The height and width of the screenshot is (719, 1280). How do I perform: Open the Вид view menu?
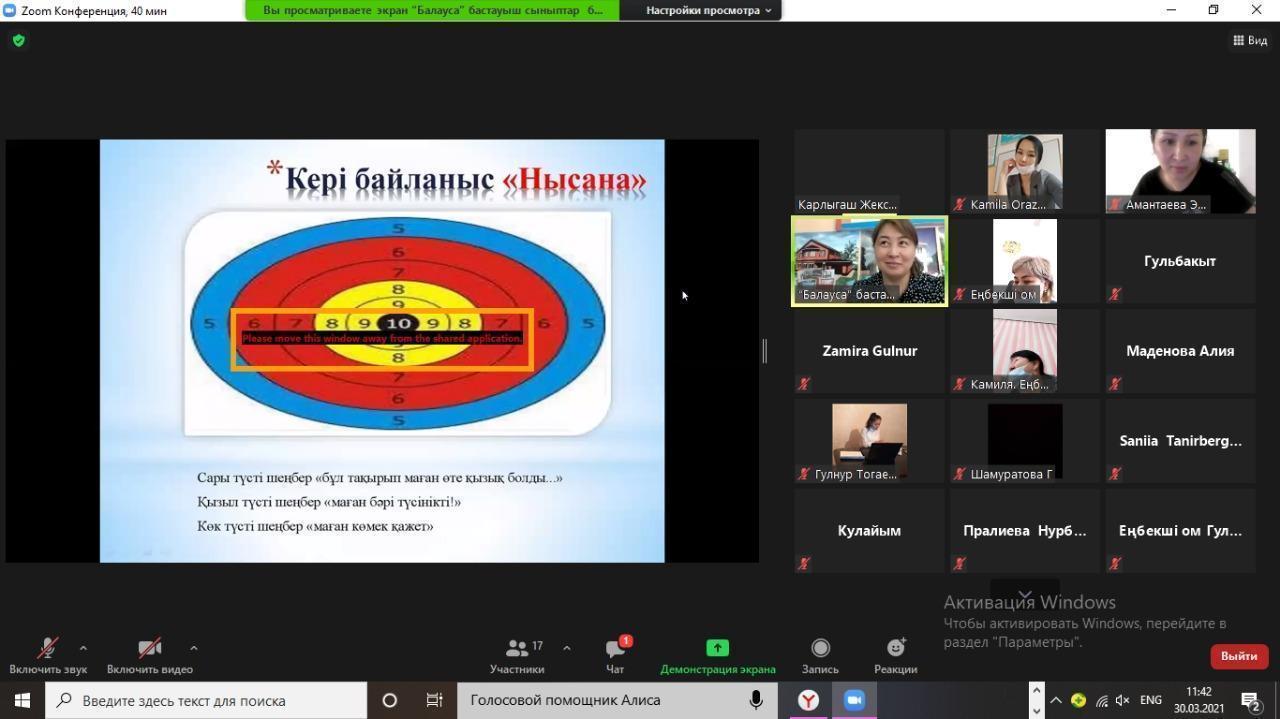pyautogui.click(x=1250, y=41)
